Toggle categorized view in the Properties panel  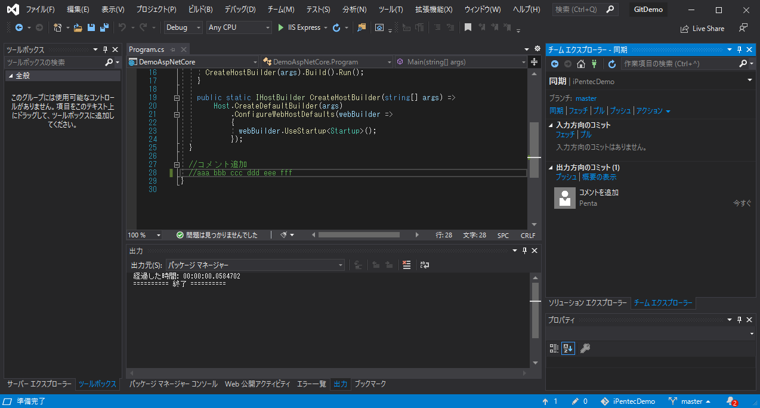tap(554, 348)
